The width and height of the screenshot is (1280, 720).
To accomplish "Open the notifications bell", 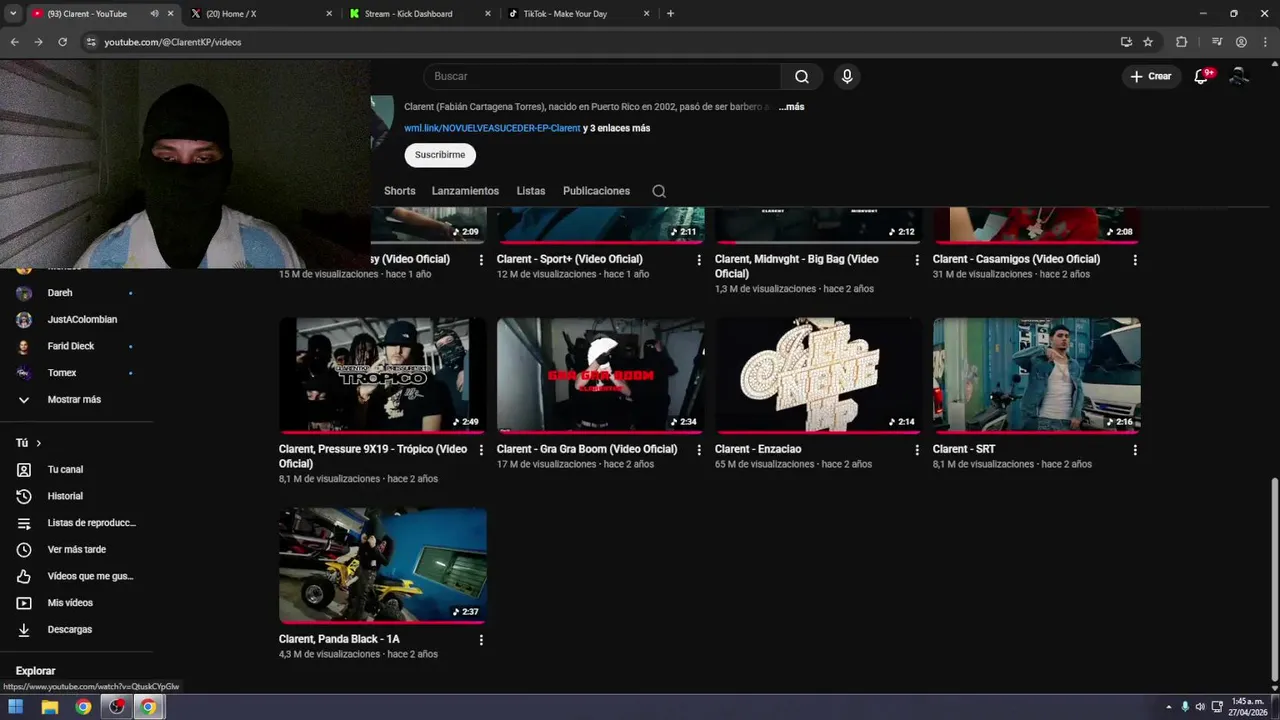I will (x=1202, y=76).
